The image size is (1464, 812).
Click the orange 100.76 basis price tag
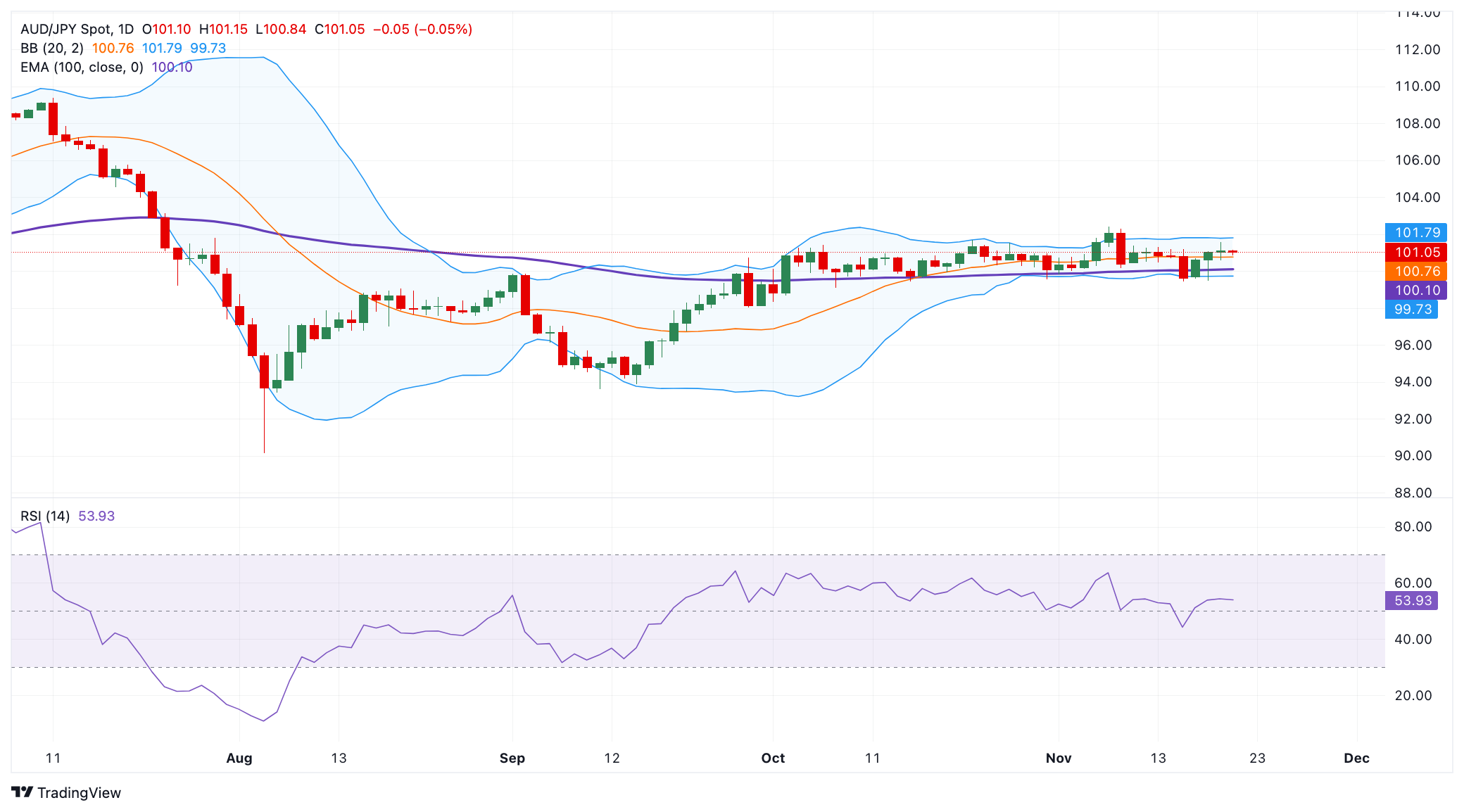pos(1416,271)
